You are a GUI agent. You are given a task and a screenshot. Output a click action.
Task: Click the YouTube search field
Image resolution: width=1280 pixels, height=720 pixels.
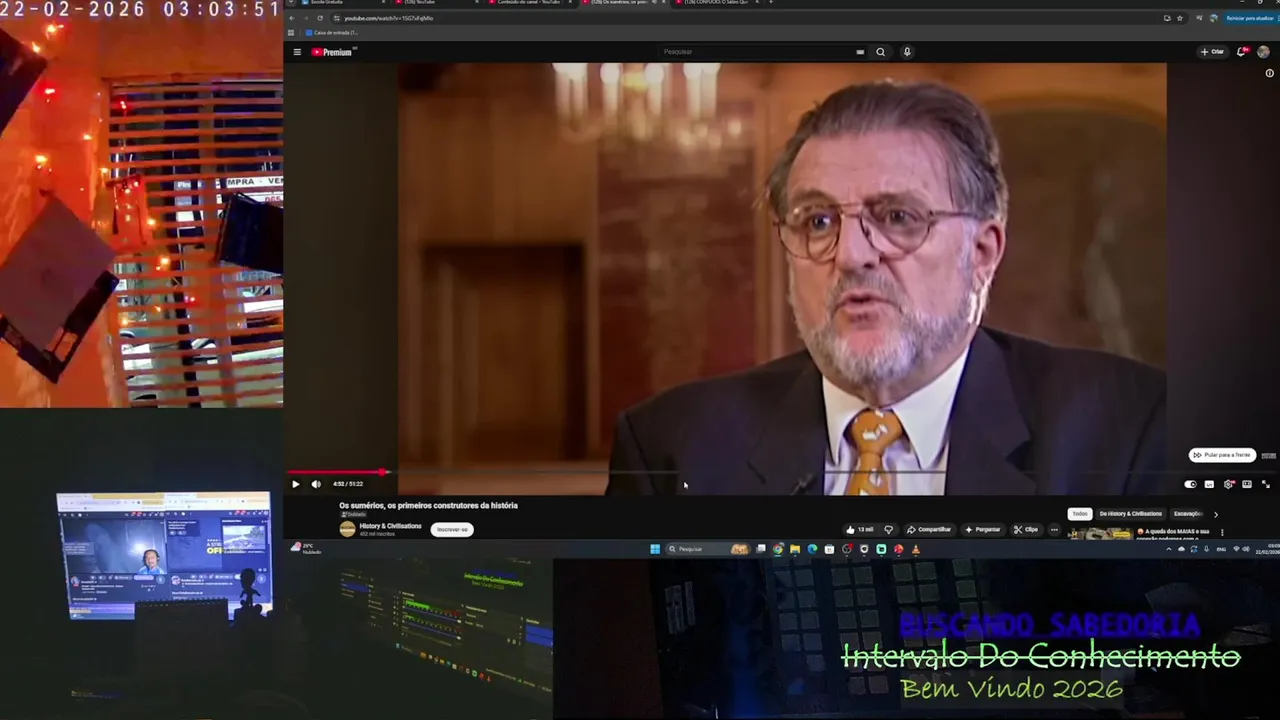755,52
